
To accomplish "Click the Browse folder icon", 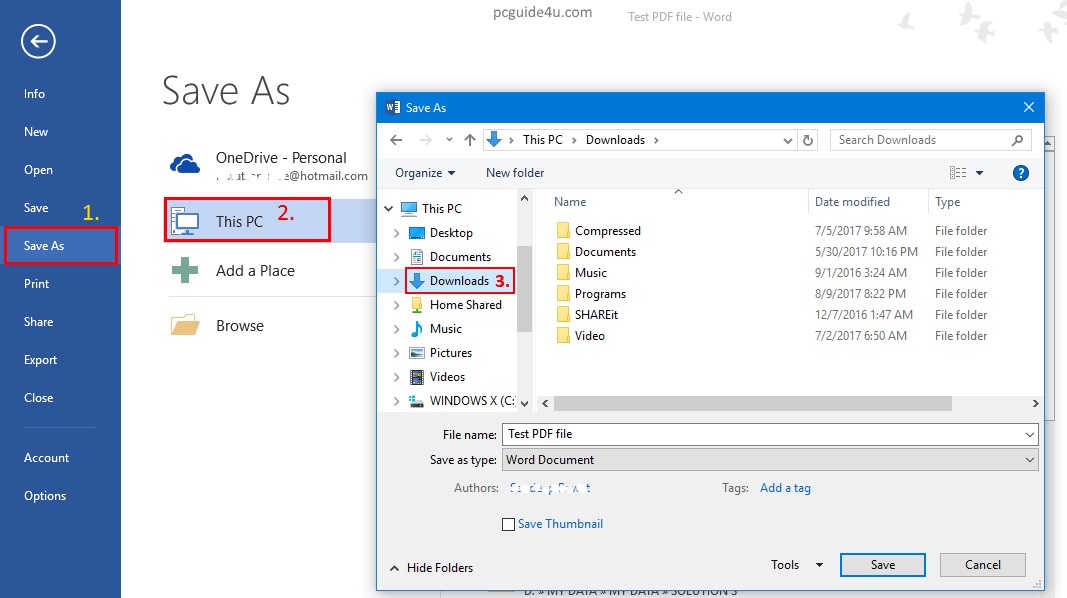I will pos(185,326).
